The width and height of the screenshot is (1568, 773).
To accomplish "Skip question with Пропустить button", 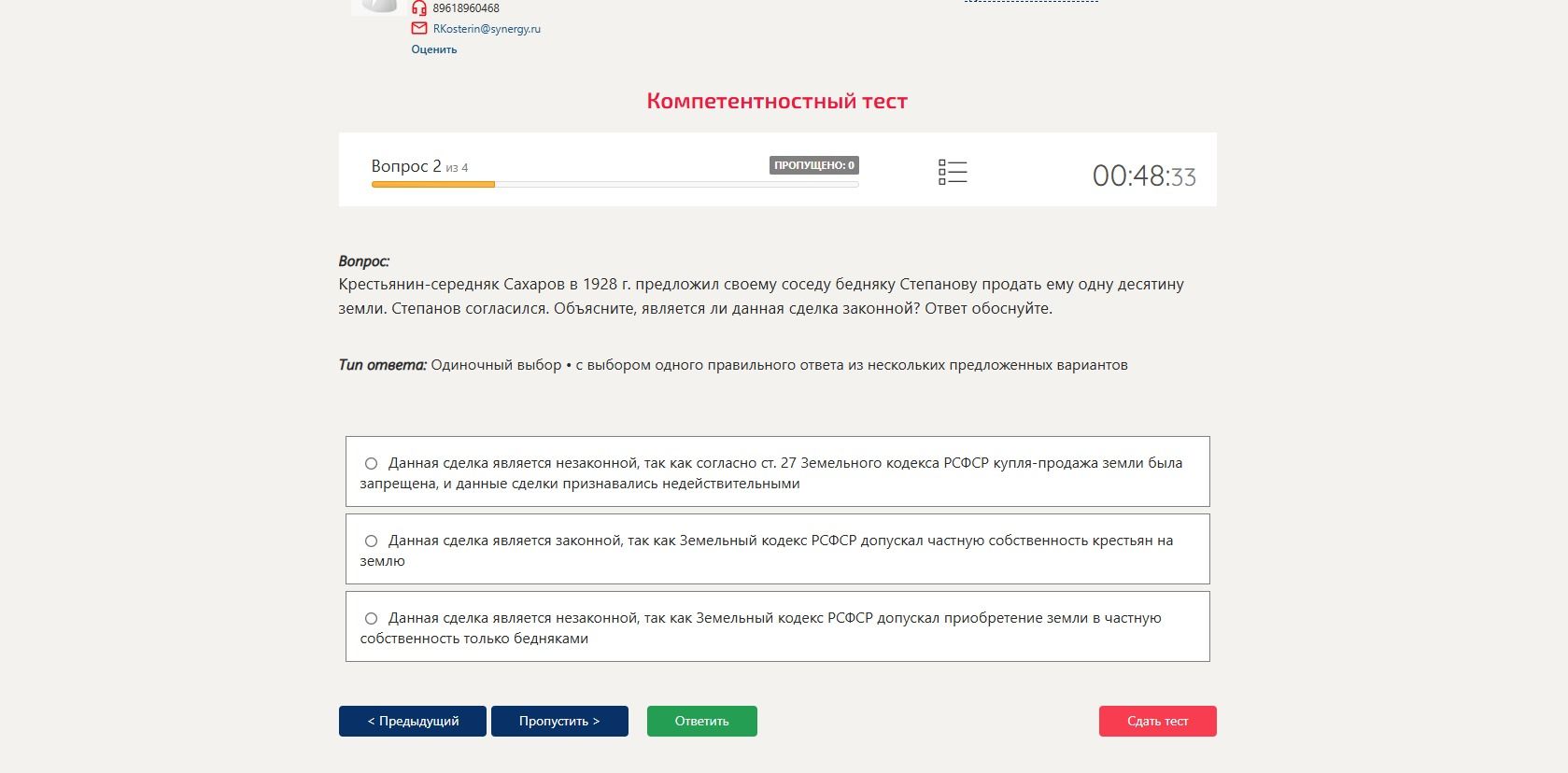I will pos(559,721).
